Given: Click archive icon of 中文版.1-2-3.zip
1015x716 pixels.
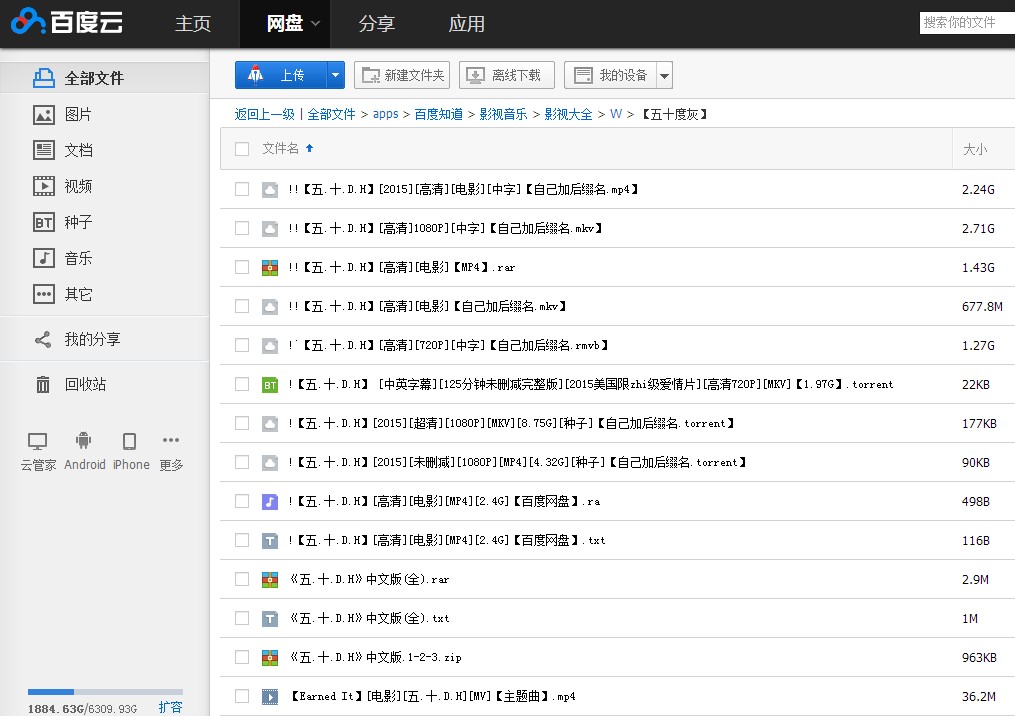Looking at the screenshot, I should 270,658.
